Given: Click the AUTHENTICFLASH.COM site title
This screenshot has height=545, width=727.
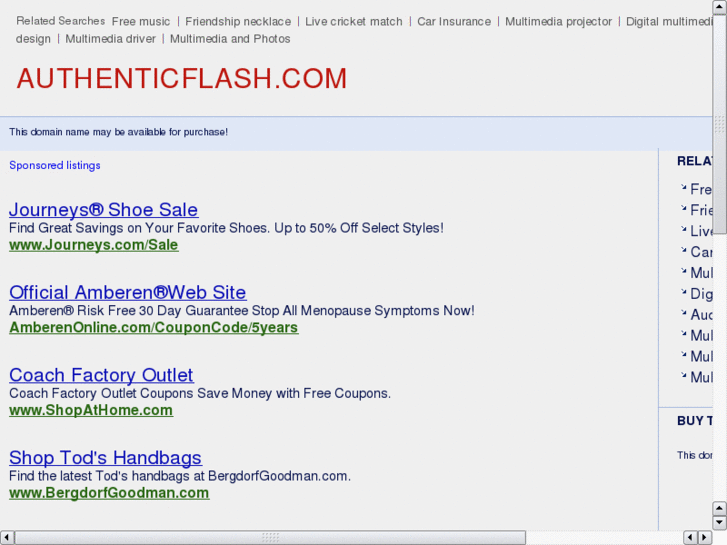Looking at the screenshot, I should click(x=182, y=78).
